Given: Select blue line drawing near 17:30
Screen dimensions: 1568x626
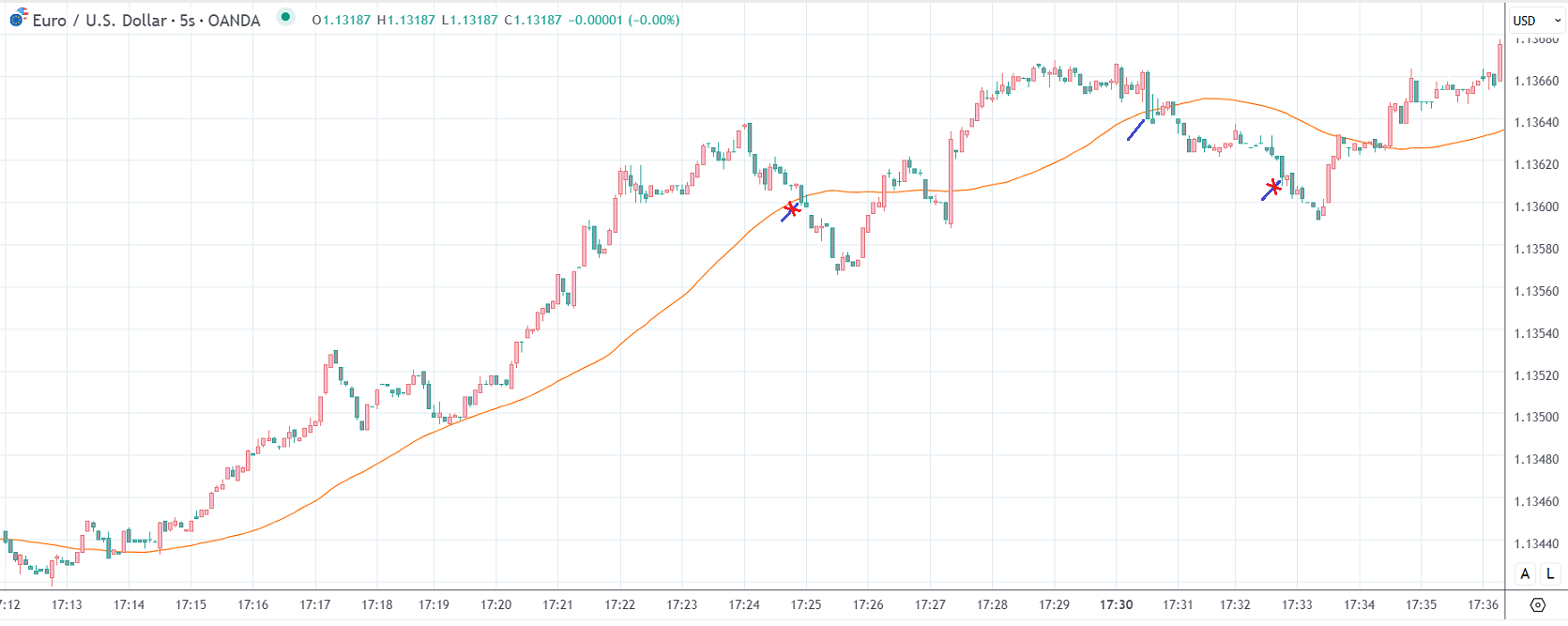Looking at the screenshot, I should click(x=1135, y=130).
